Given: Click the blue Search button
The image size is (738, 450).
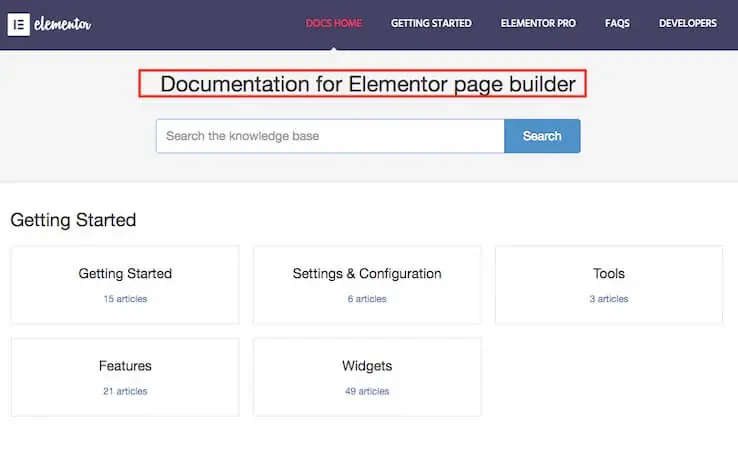Looking at the screenshot, I should pyautogui.click(x=542, y=136).
